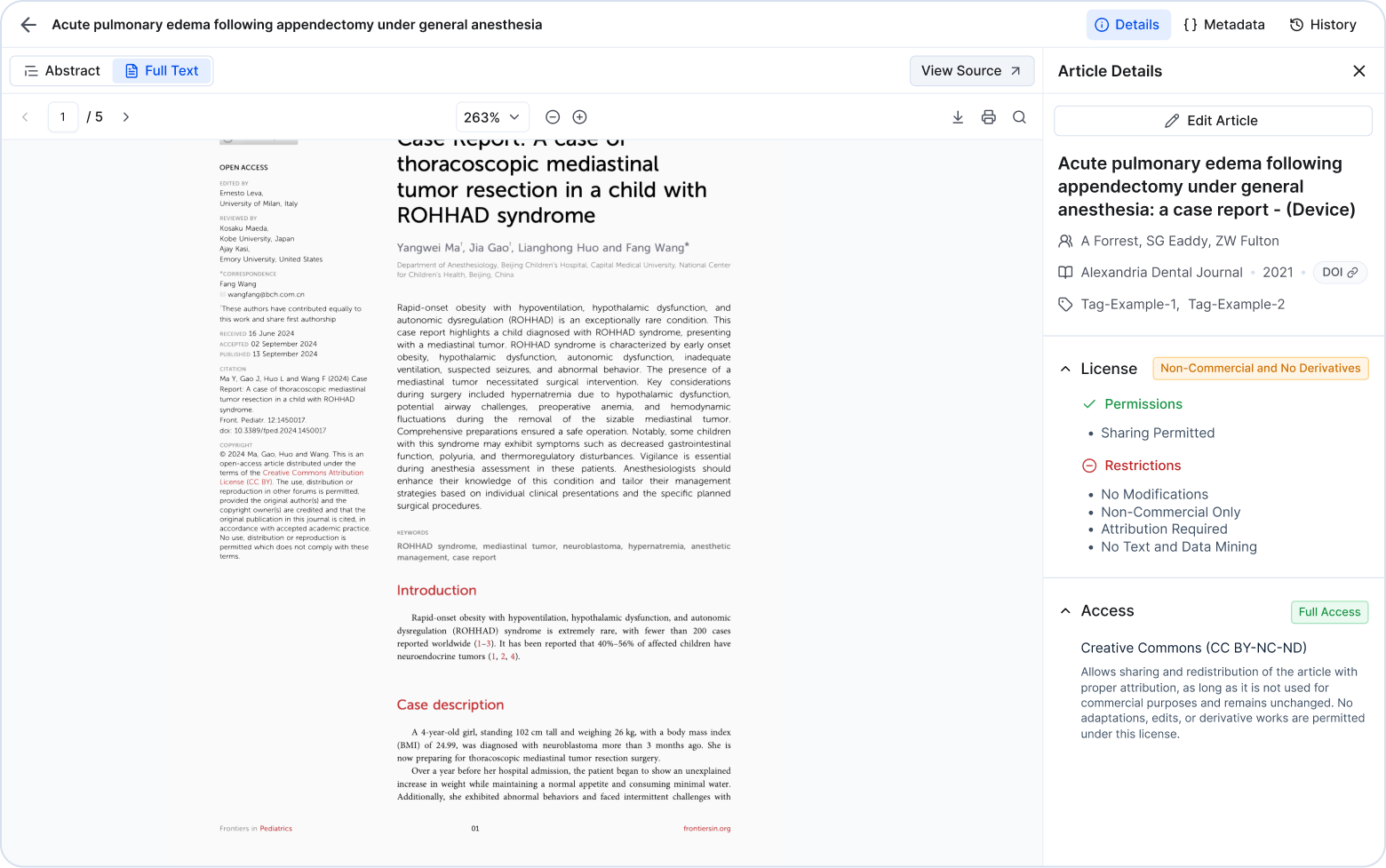Click No Text and Data Mining item
1386x868 pixels.
click(x=1179, y=546)
